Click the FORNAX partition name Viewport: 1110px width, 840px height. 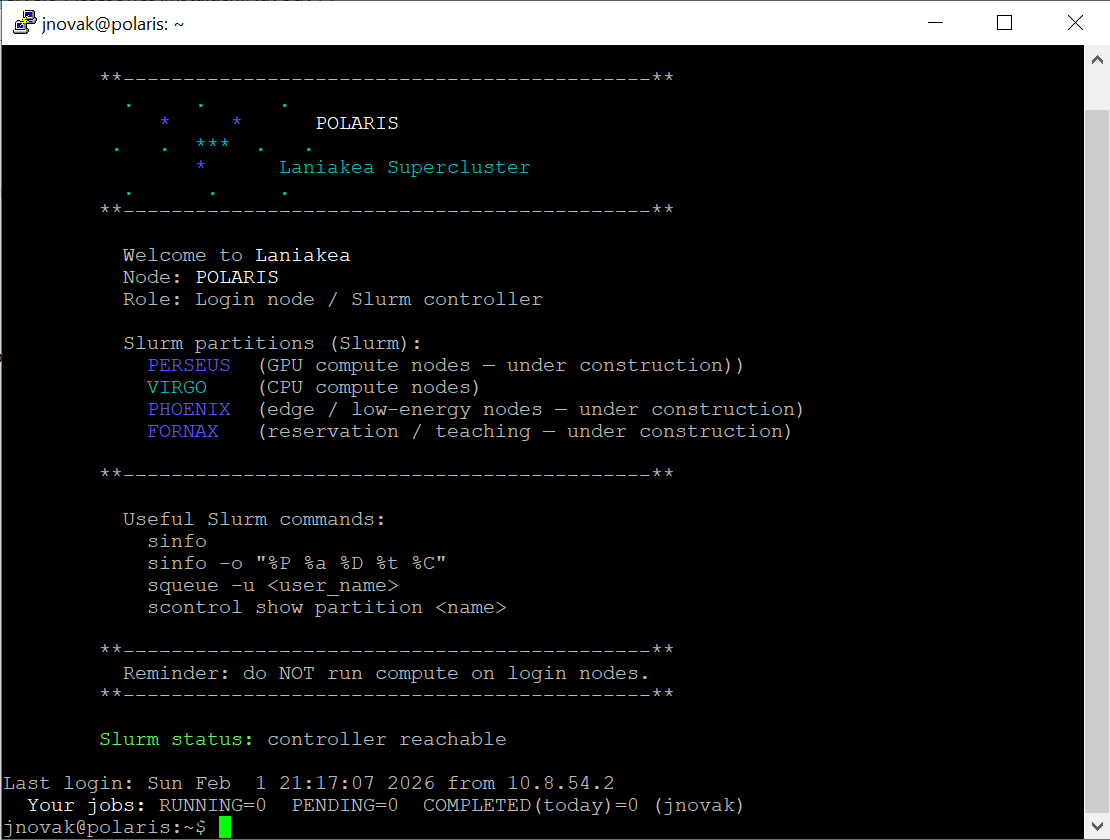pos(183,431)
